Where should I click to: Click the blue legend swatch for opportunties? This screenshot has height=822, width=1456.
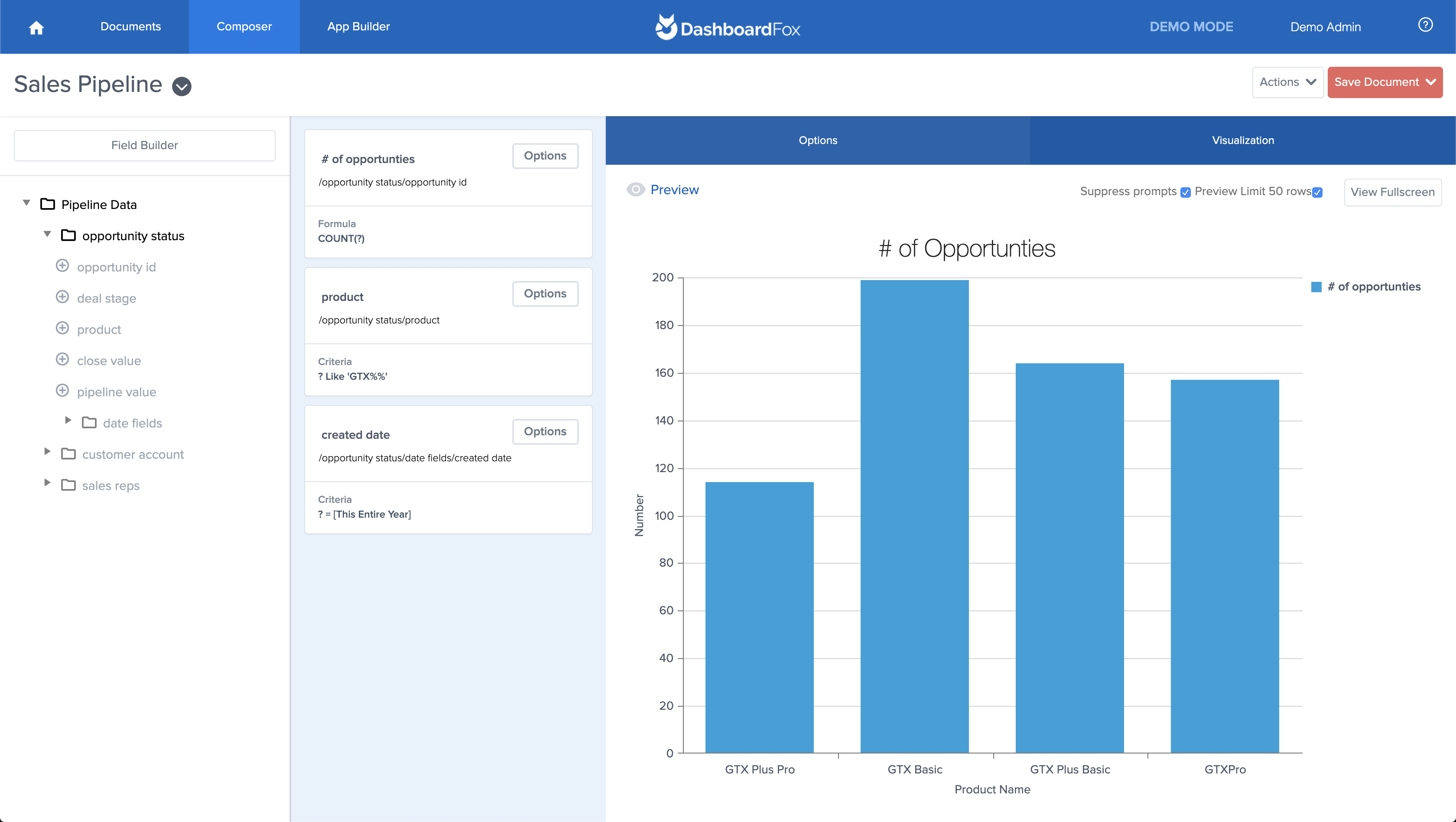[x=1316, y=287]
